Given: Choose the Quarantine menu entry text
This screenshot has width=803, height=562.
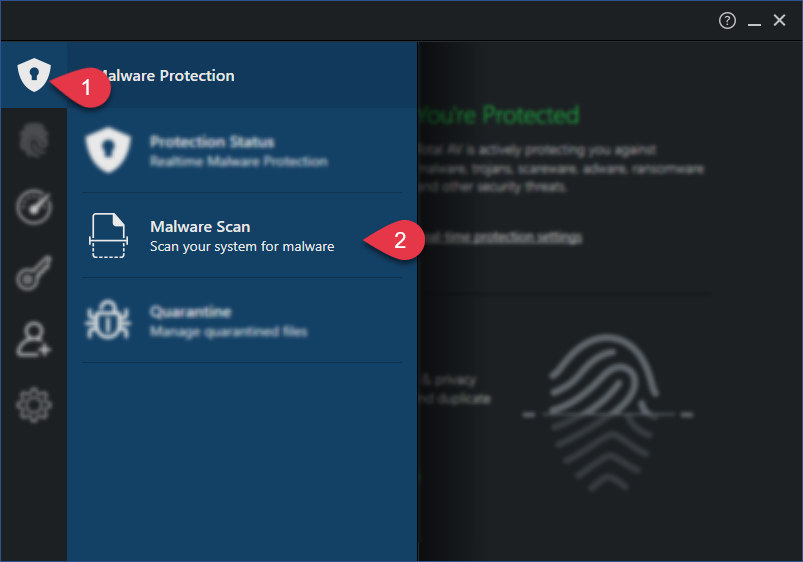Looking at the screenshot, I should click(228, 321).
